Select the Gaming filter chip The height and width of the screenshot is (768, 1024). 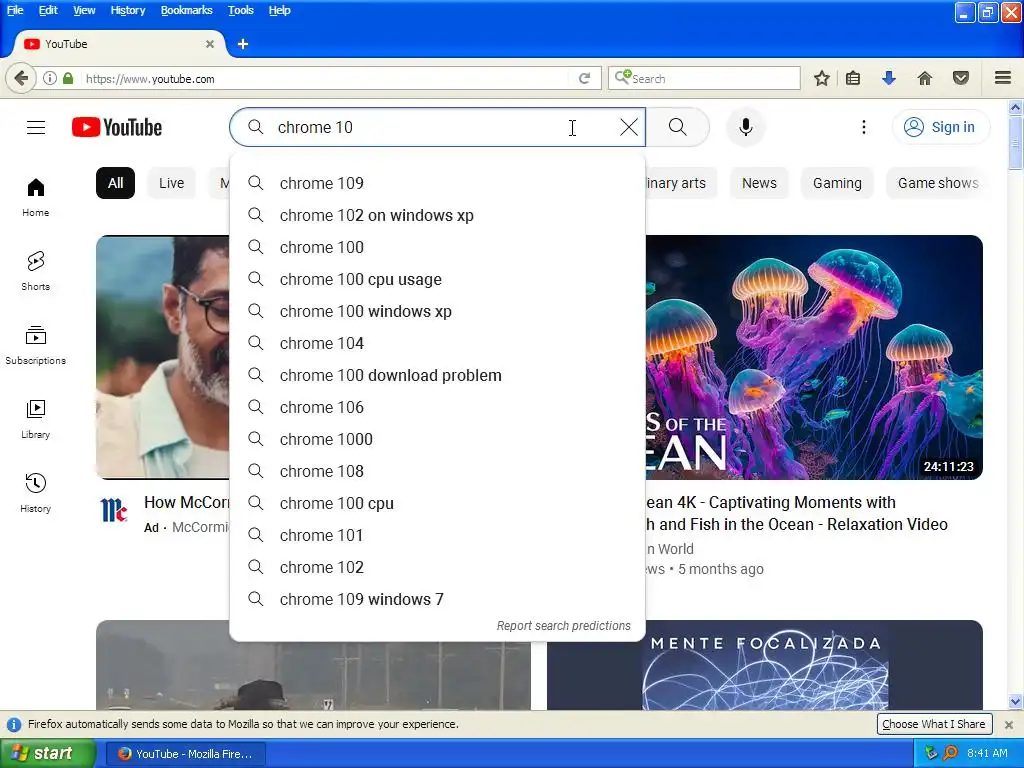(x=837, y=183)
